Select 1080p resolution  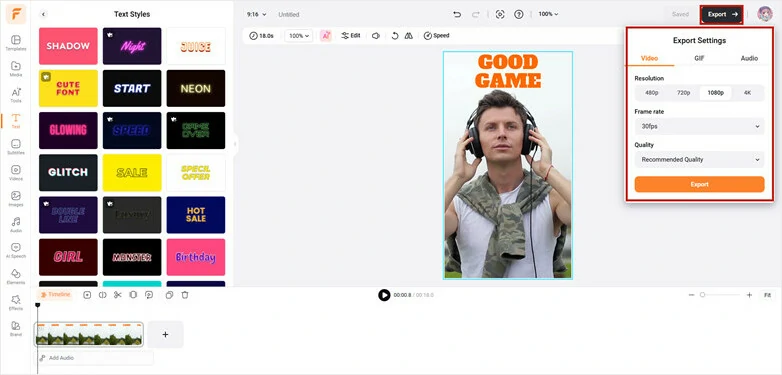coord(715,93)
